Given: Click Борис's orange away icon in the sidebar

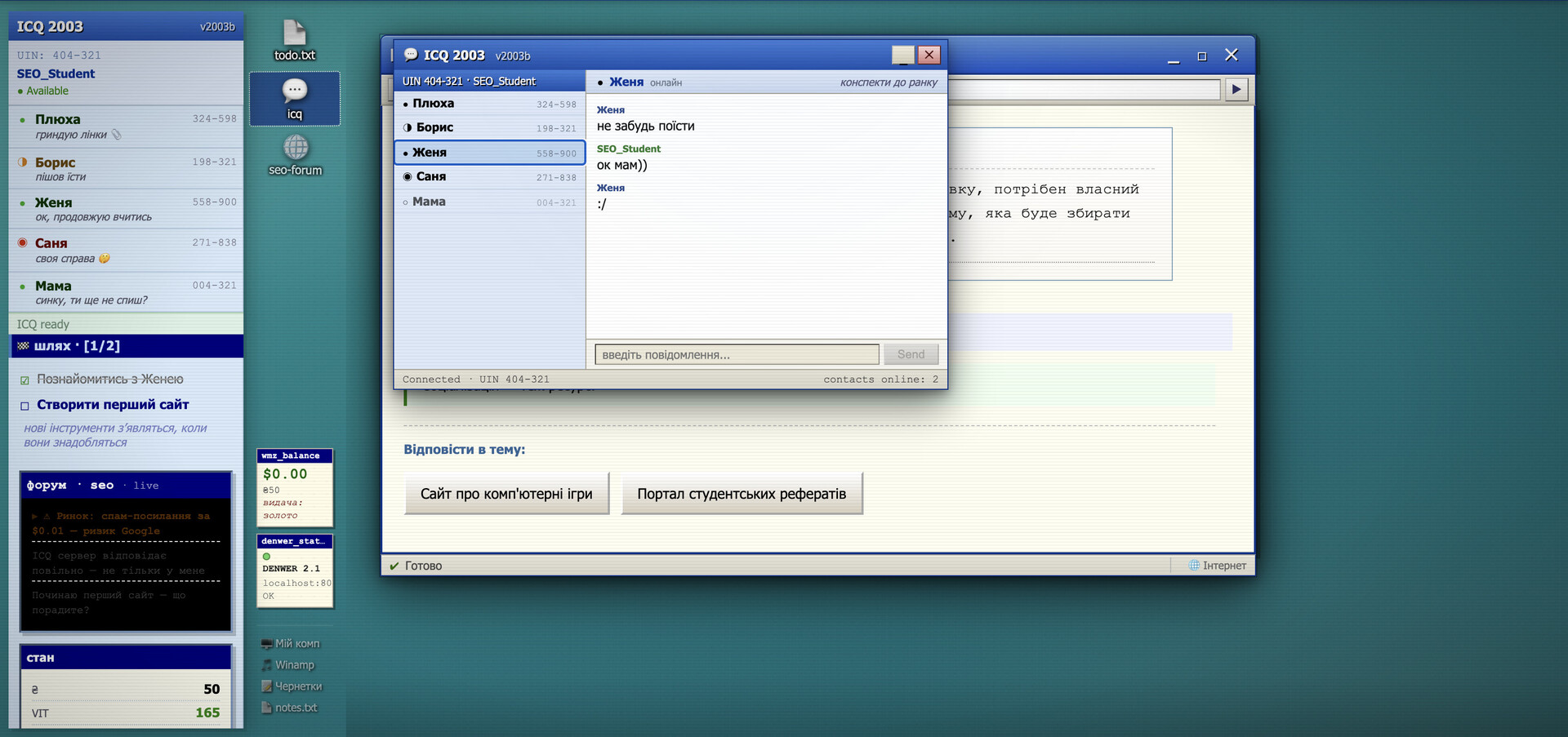Looking at the screenshot, I should point(23,162).
